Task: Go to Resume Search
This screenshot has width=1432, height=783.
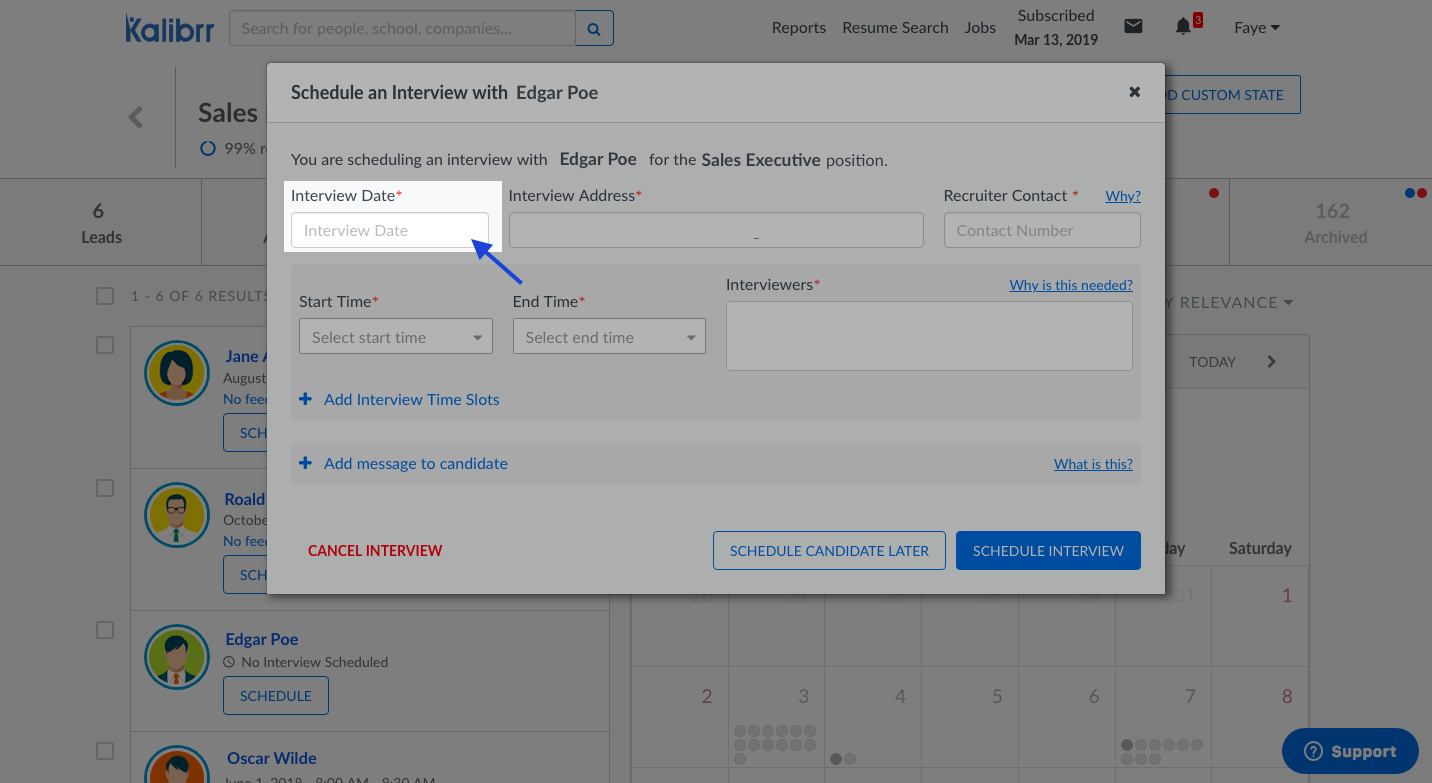Action: 895,28
